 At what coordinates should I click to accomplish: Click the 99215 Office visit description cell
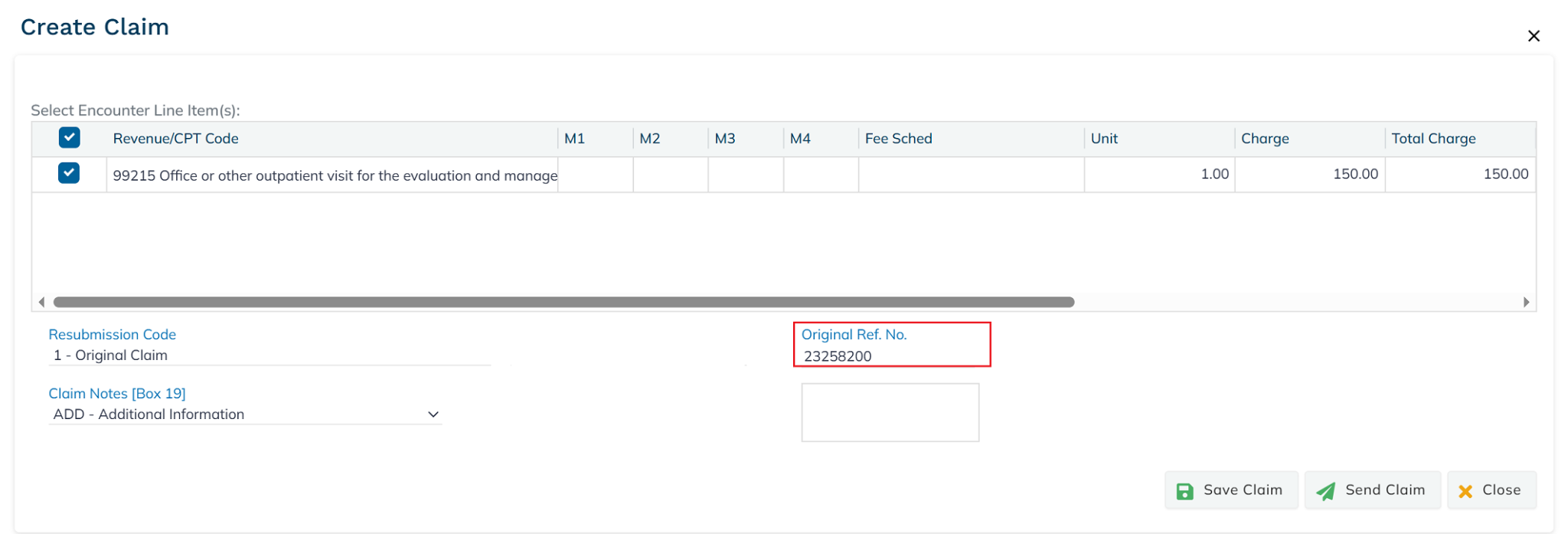(x=334, y=175)
